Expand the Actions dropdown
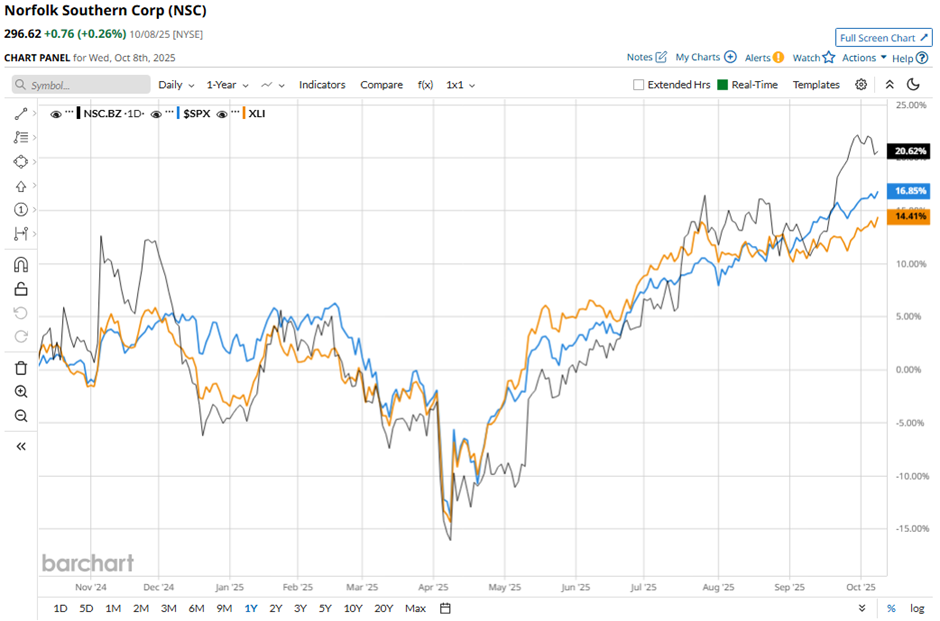The width and height of the screenshot is (940, 621). tap(864, 58)
